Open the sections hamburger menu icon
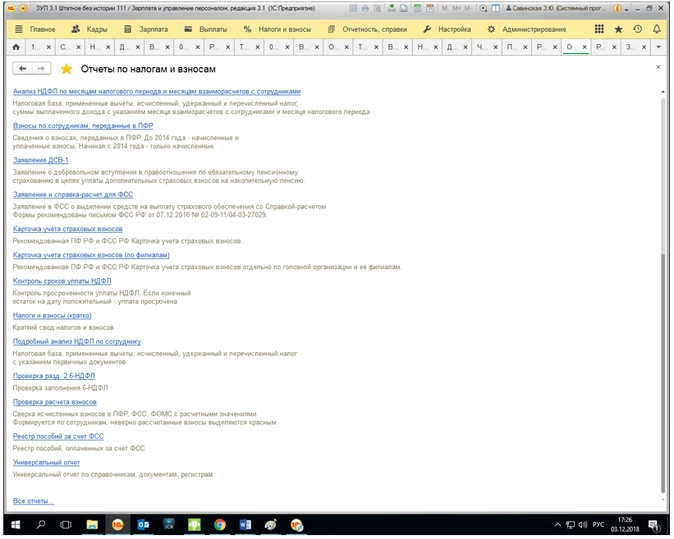Viewport: 674px width, 539px height. tap(18, 29)
